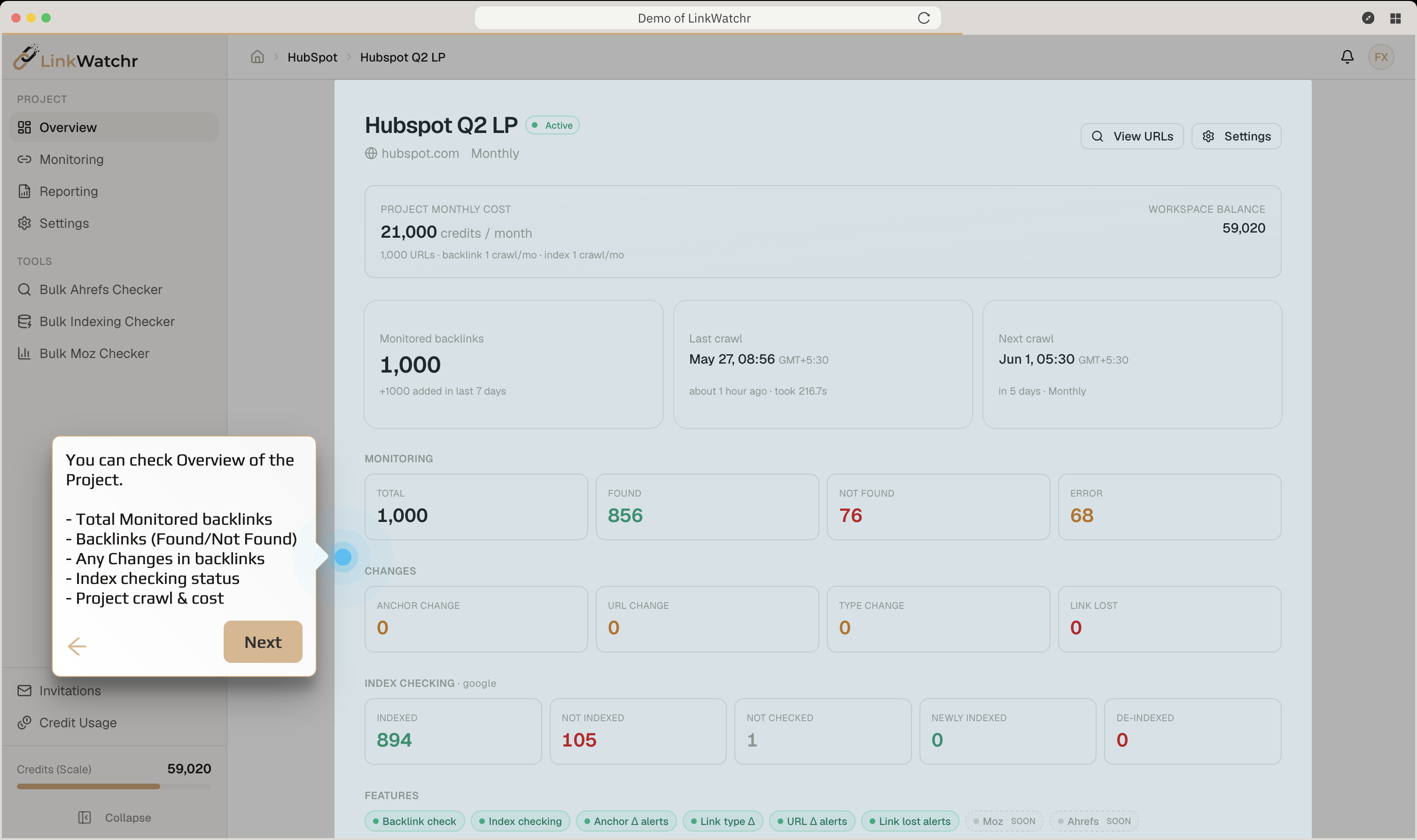This screenshot has height=840, width=1417.
Task: Open Reporting in the sidebar
Action: tap(114, 191)
